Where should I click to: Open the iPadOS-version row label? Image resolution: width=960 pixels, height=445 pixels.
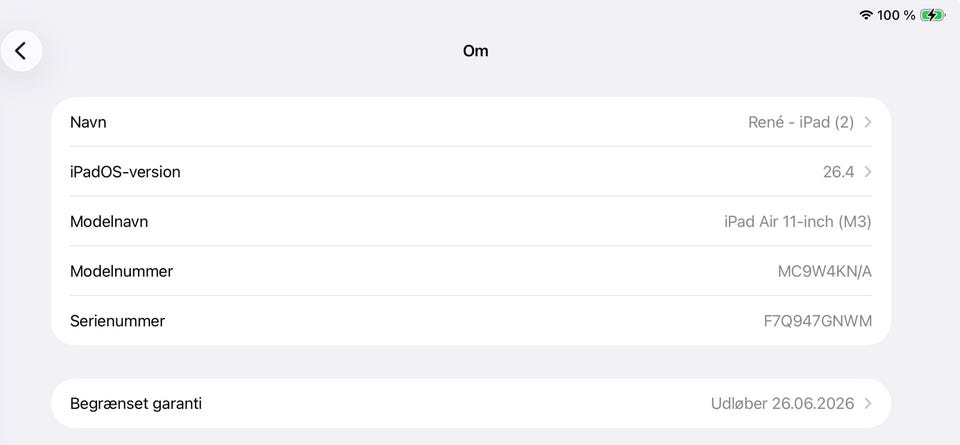coord(125,172)
